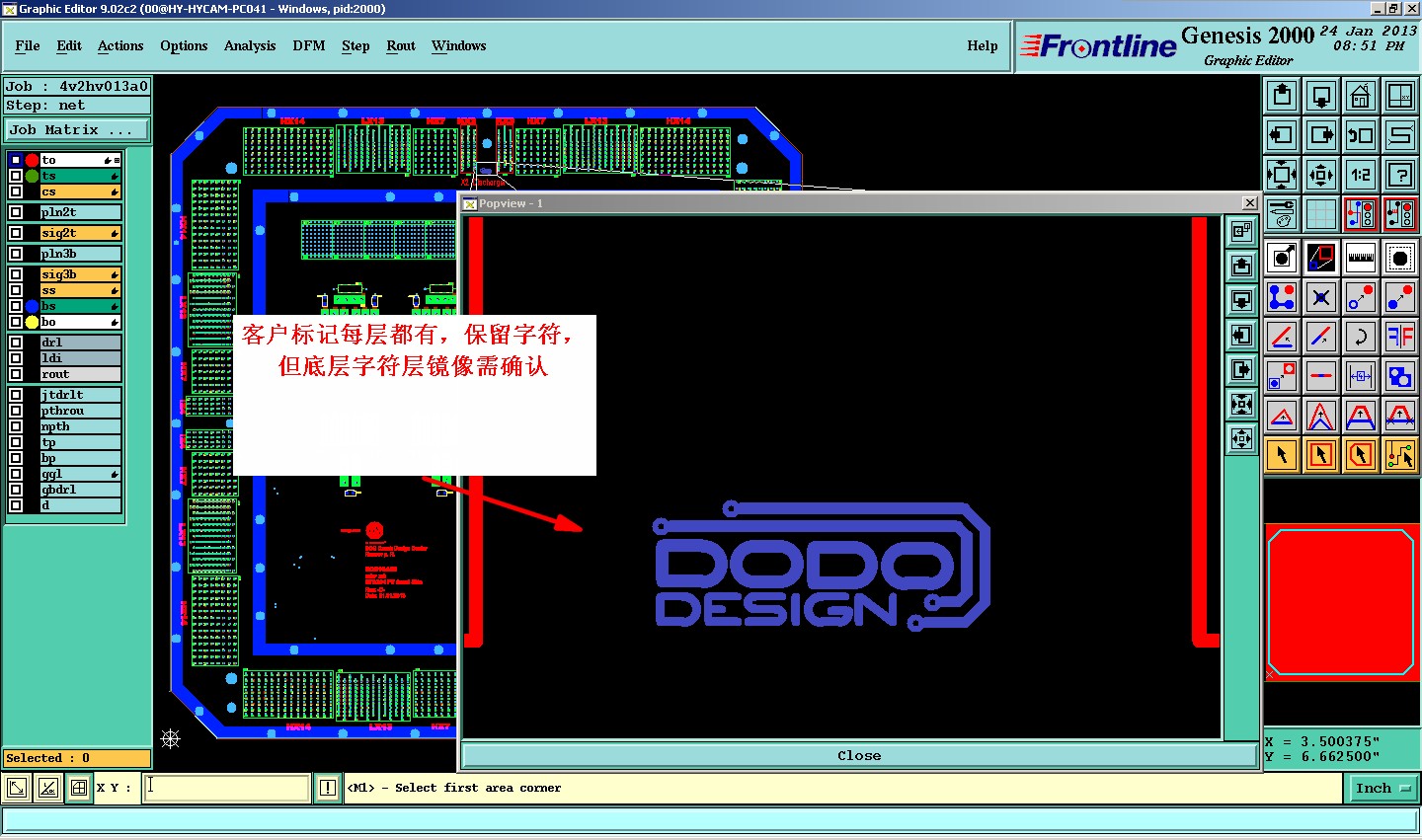Click the blue color dot for layer bs
This screenshot has height=840, width=1422.
[x=32, y=306]
